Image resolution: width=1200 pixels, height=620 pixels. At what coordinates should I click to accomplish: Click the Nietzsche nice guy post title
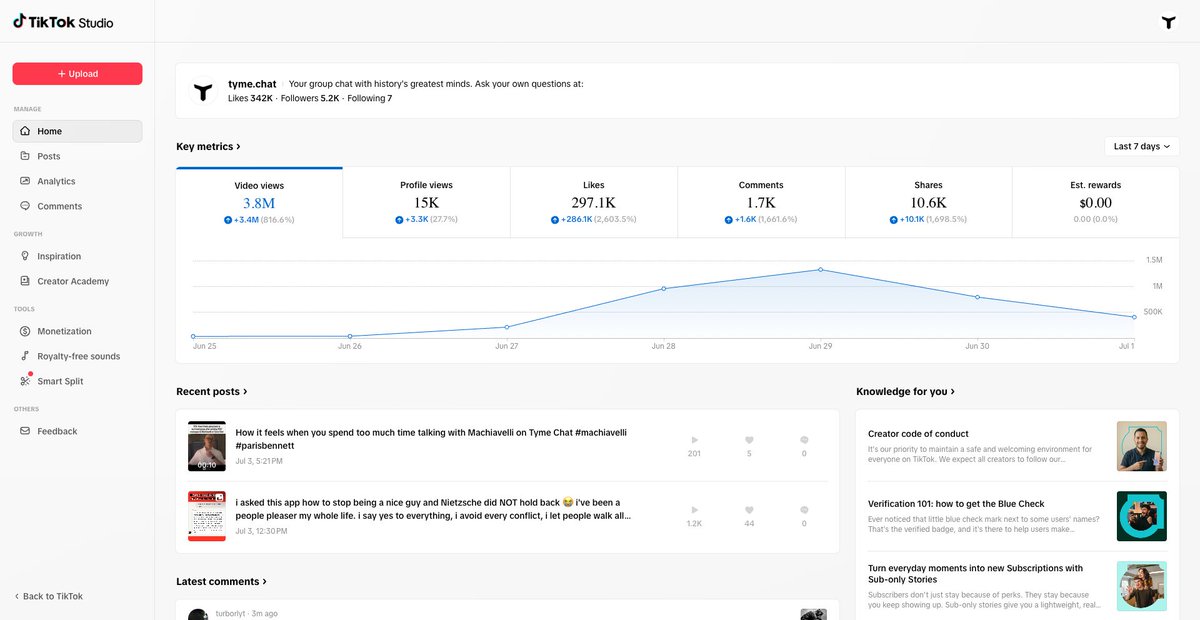coord(434,509)
